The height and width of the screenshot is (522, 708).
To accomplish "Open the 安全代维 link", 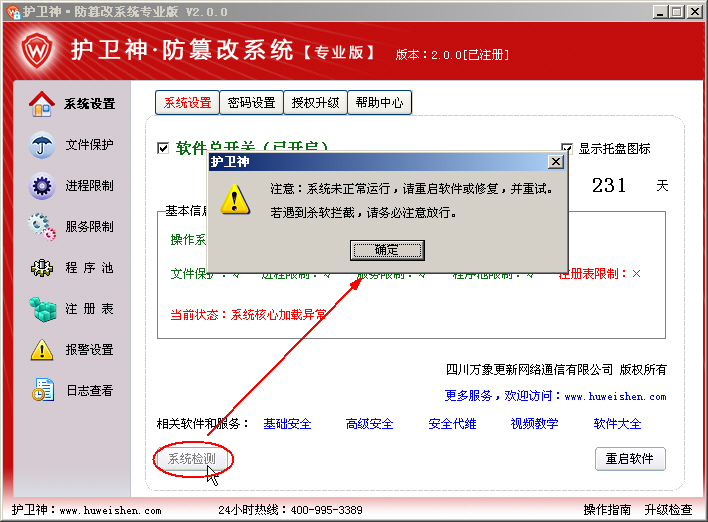I will point(452,424).
